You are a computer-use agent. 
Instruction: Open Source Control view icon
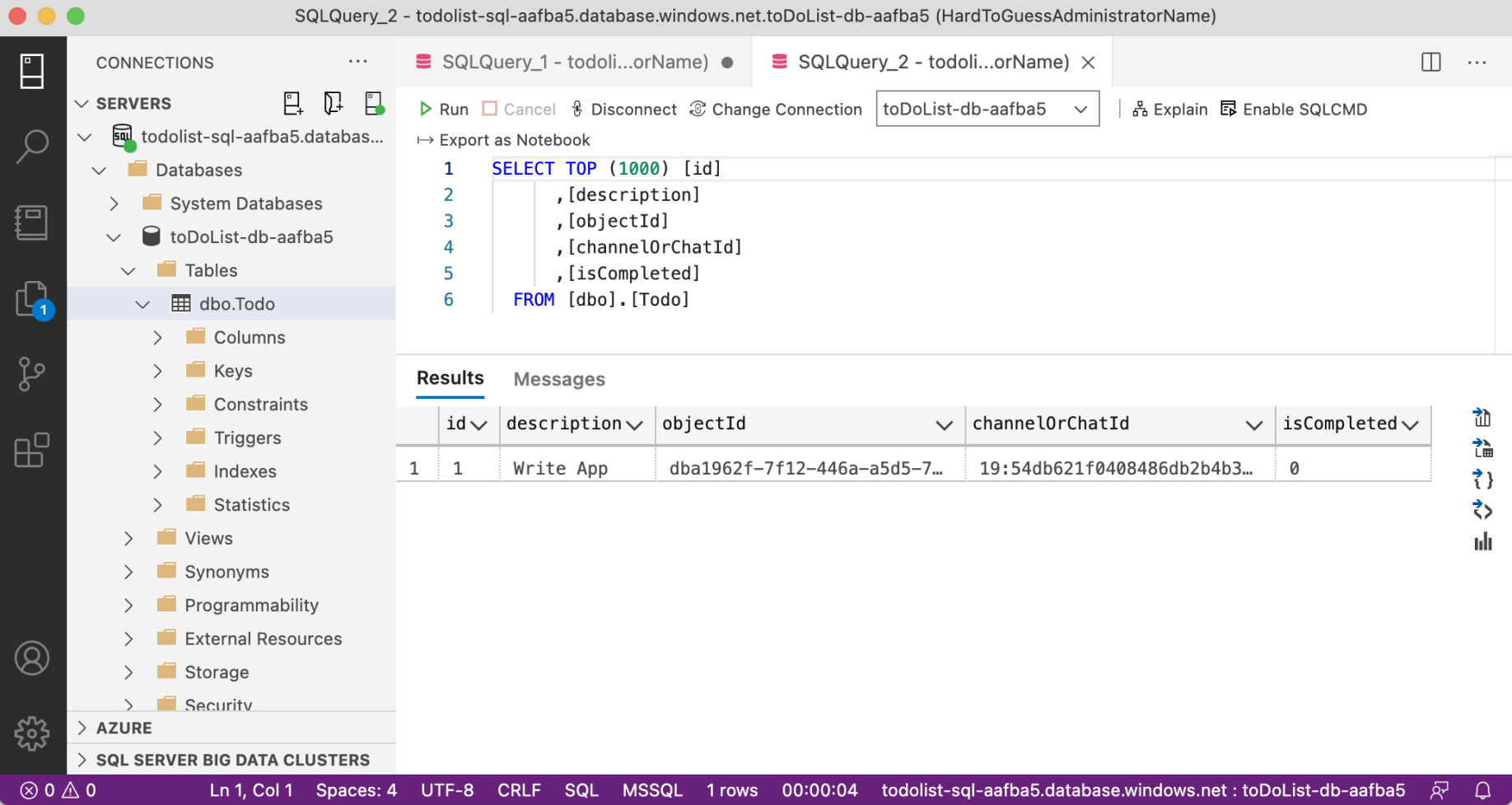(32, 375)
